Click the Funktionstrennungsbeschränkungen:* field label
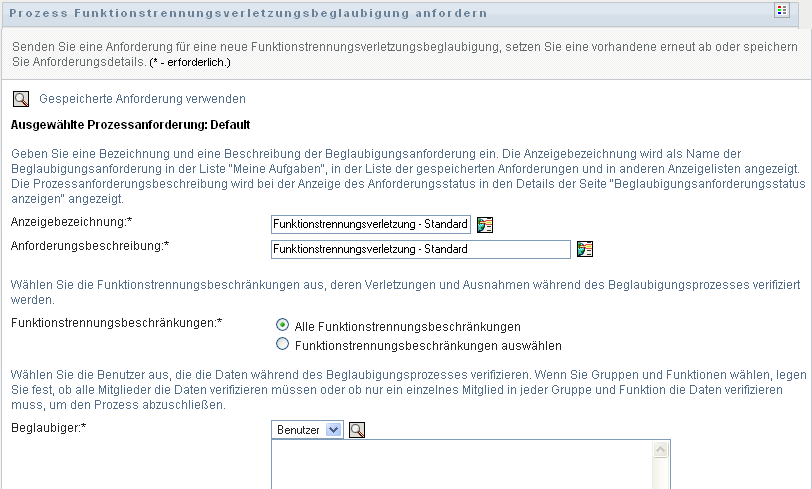The width and height of the screenshot is (812, 489). 117,323
